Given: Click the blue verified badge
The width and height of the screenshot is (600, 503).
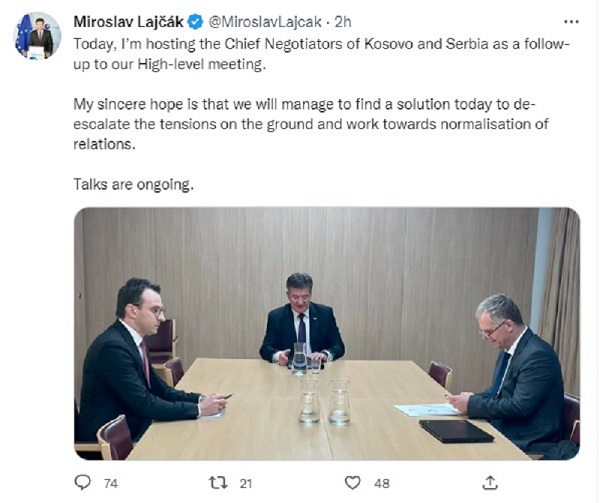Looking at the screenshot, I should point(196,22).
